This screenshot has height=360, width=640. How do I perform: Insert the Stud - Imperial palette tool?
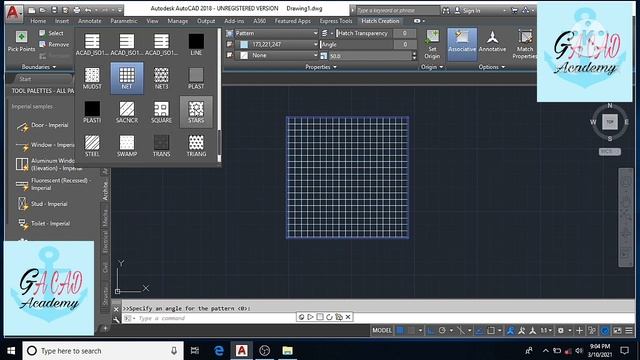(x=42, y=204)
